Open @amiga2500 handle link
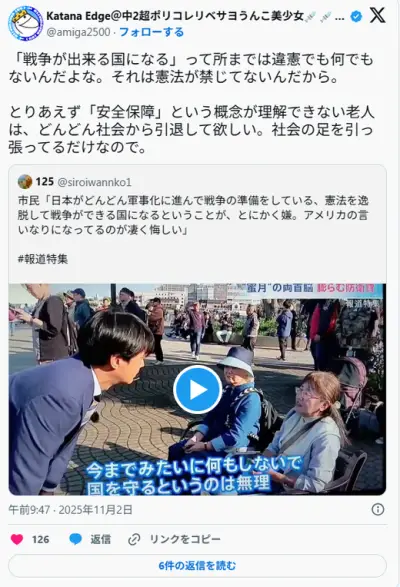Image resolution: width=400 pixels, height=587 pixels. (x=78, y=32)
